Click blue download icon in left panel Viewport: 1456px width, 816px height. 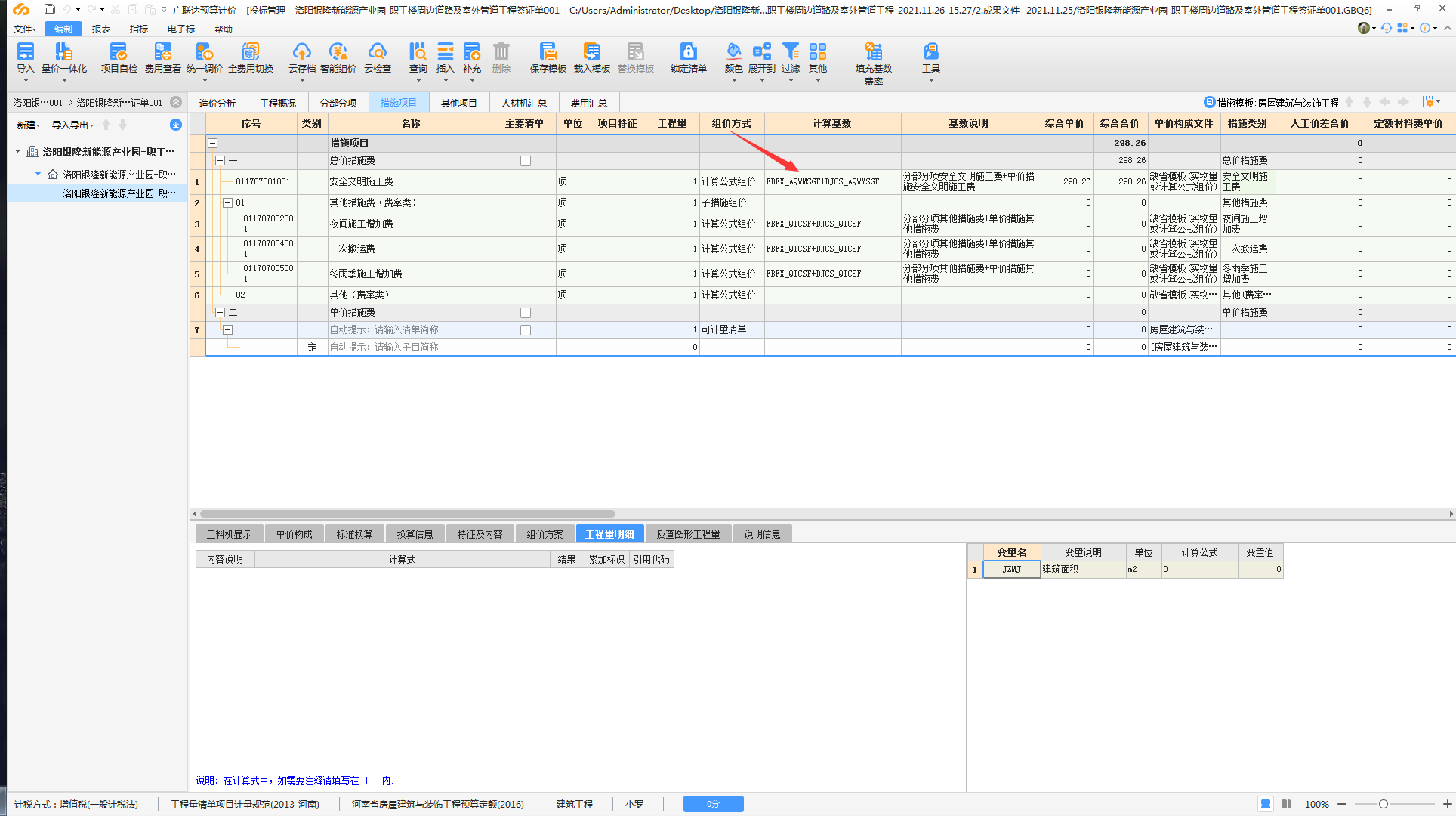175,125
